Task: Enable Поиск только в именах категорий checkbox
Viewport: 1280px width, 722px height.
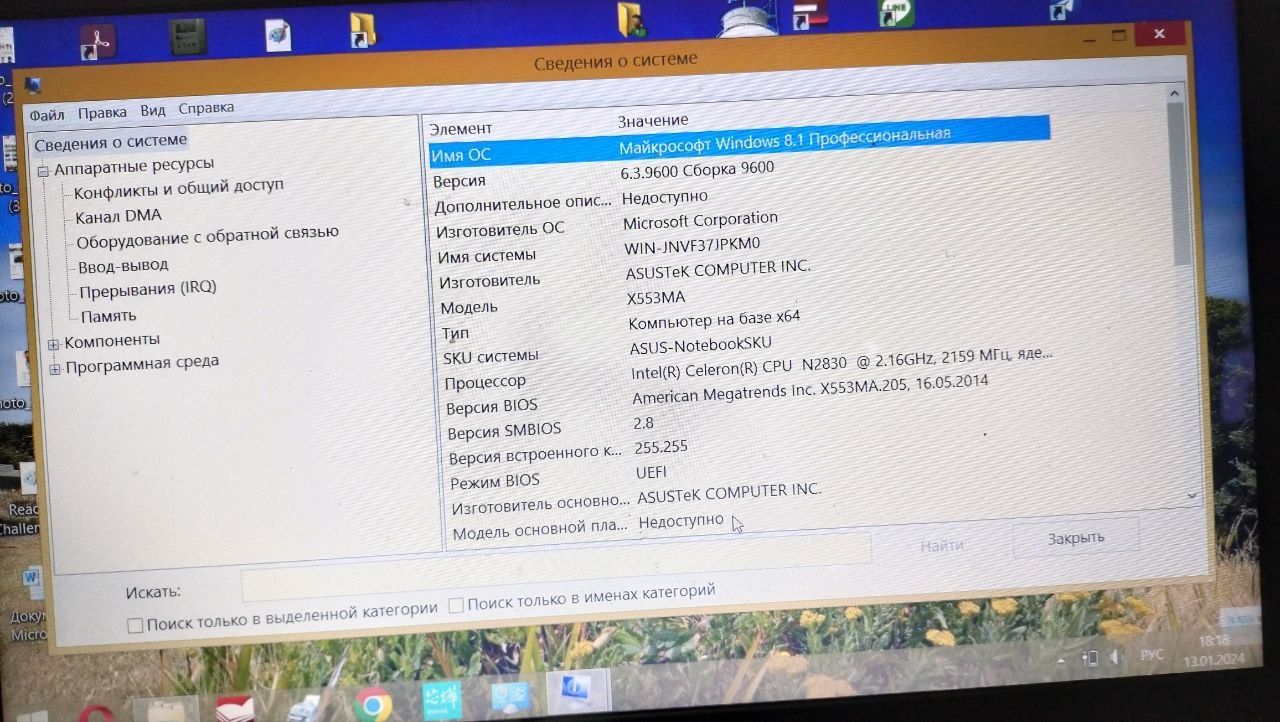Action: click(x=456, y=605)
